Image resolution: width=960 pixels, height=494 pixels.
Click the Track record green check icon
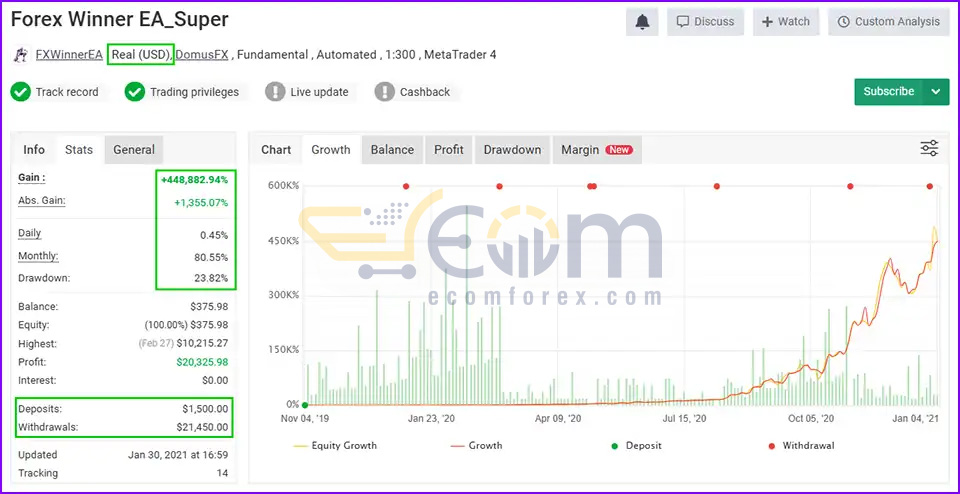[21, 92]
